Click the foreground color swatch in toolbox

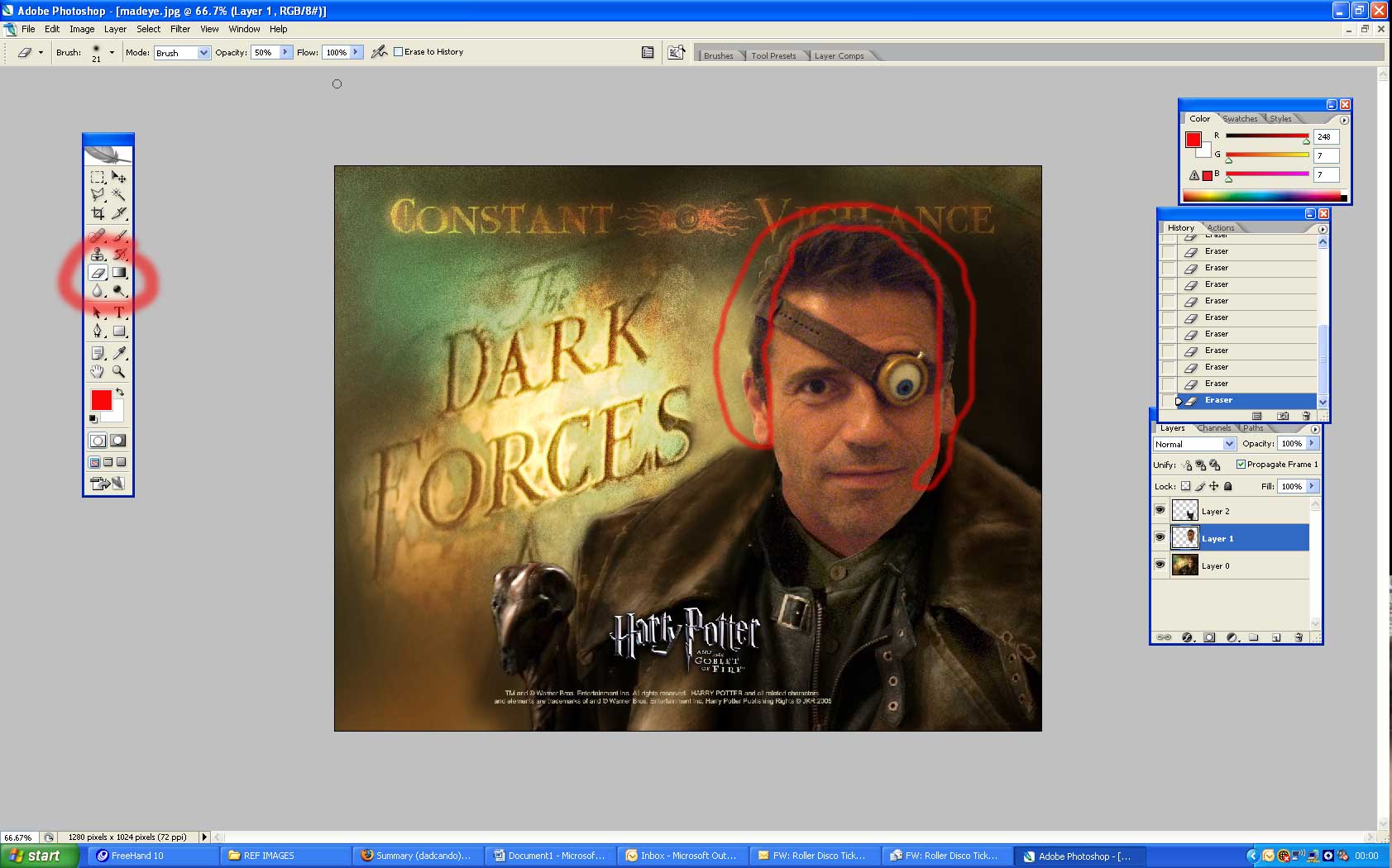pyautogui.click(x=101, y=400)
